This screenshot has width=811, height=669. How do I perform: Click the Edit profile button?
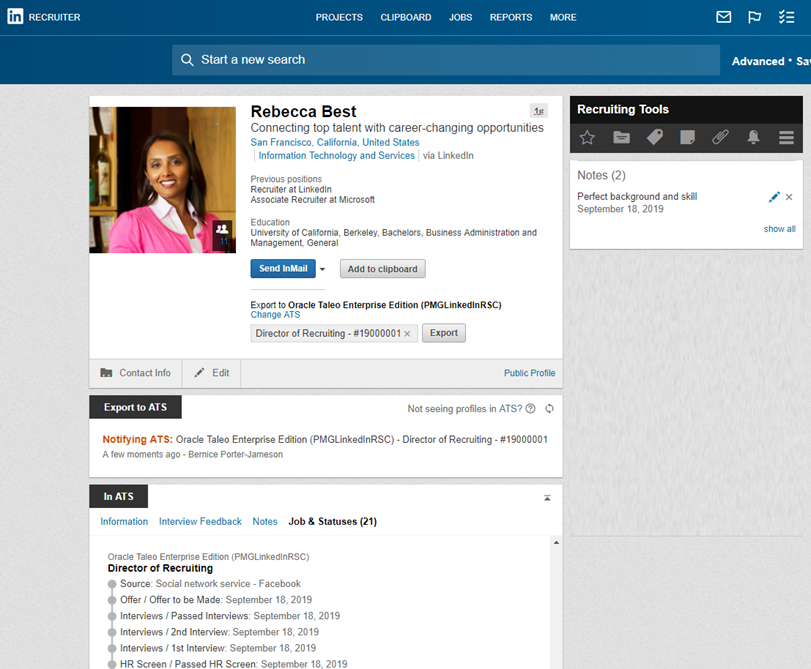212,373
